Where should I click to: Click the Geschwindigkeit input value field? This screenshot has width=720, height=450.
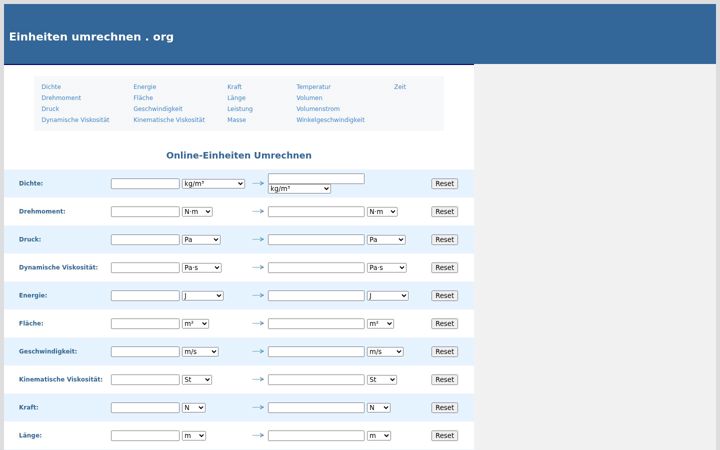(145, 352)
